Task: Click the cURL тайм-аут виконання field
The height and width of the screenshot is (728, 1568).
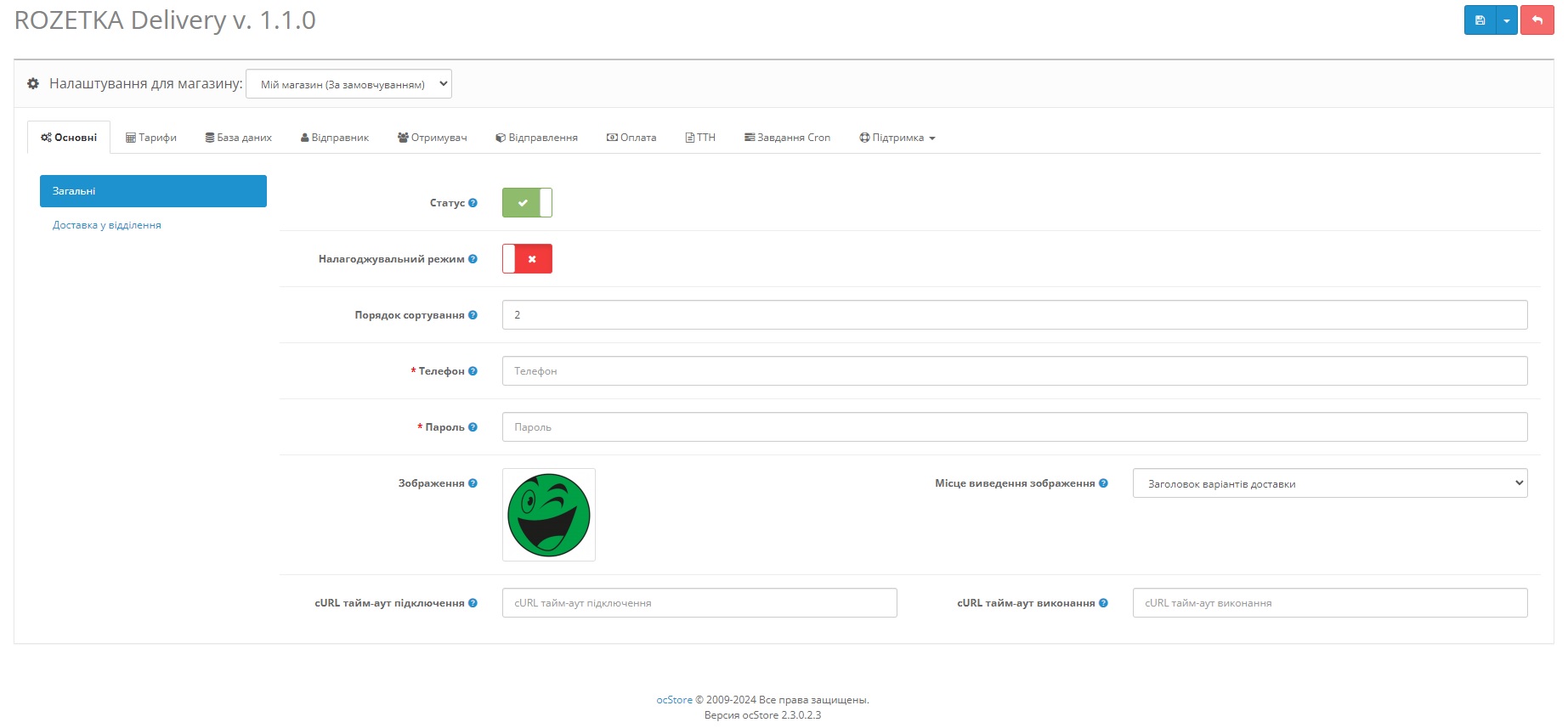Action: (1330, 603)
